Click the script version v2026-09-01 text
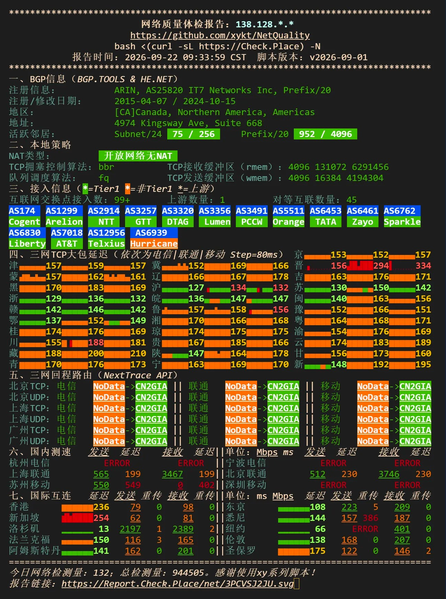The width and height of the screenshot is (446, 599). coord(339,57)
